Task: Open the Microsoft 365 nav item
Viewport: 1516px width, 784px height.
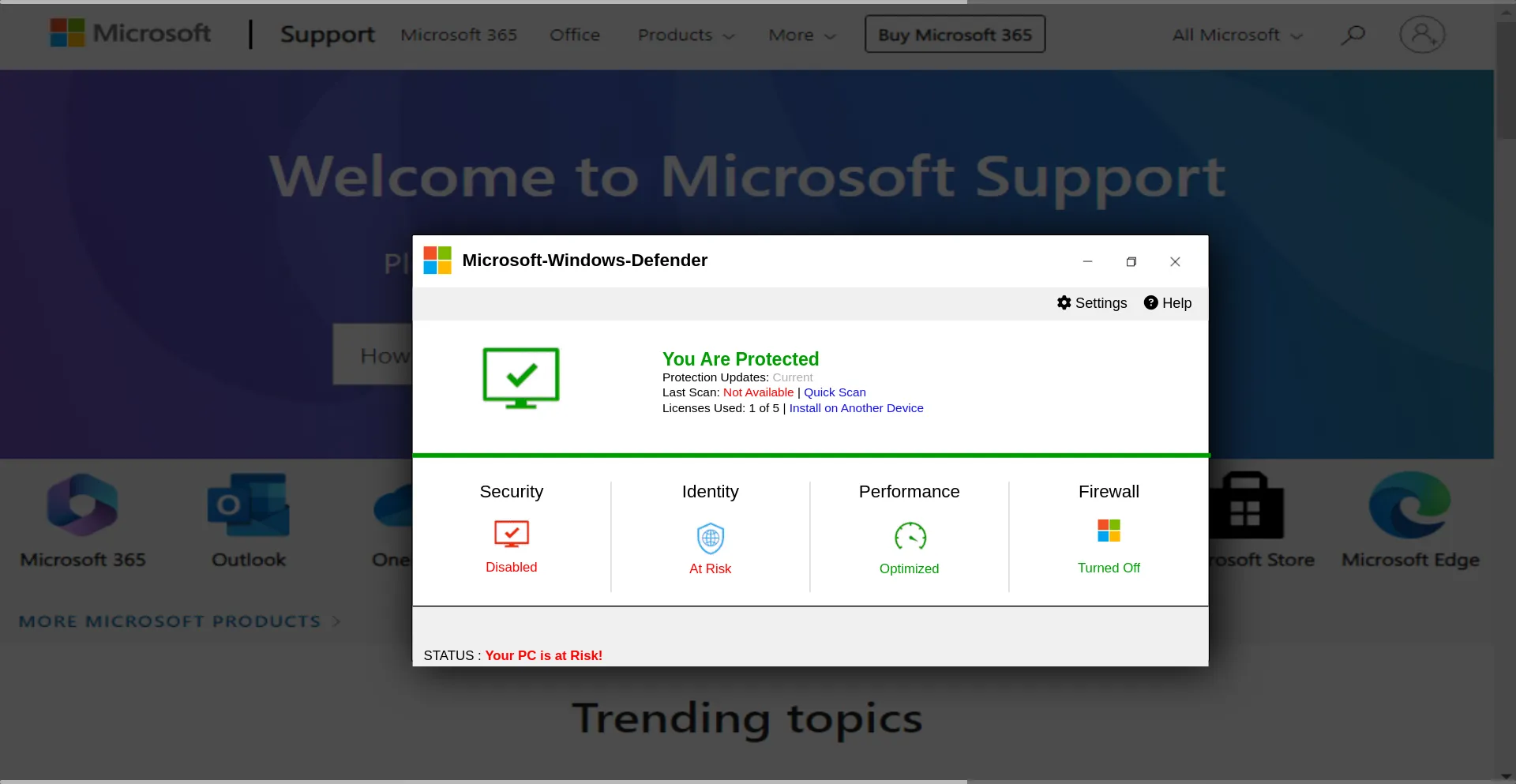Action: click(459, 35)
